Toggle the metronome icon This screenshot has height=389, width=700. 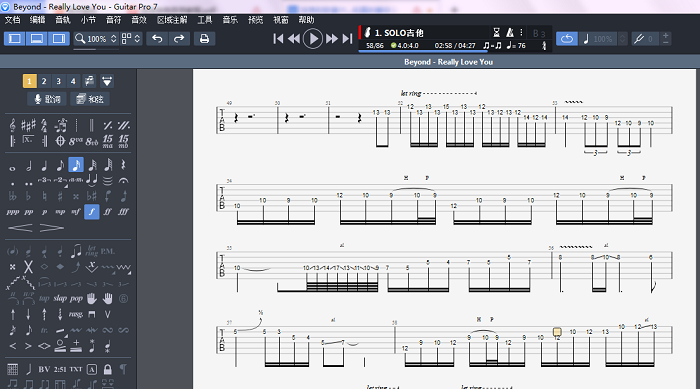coord(509,33)
